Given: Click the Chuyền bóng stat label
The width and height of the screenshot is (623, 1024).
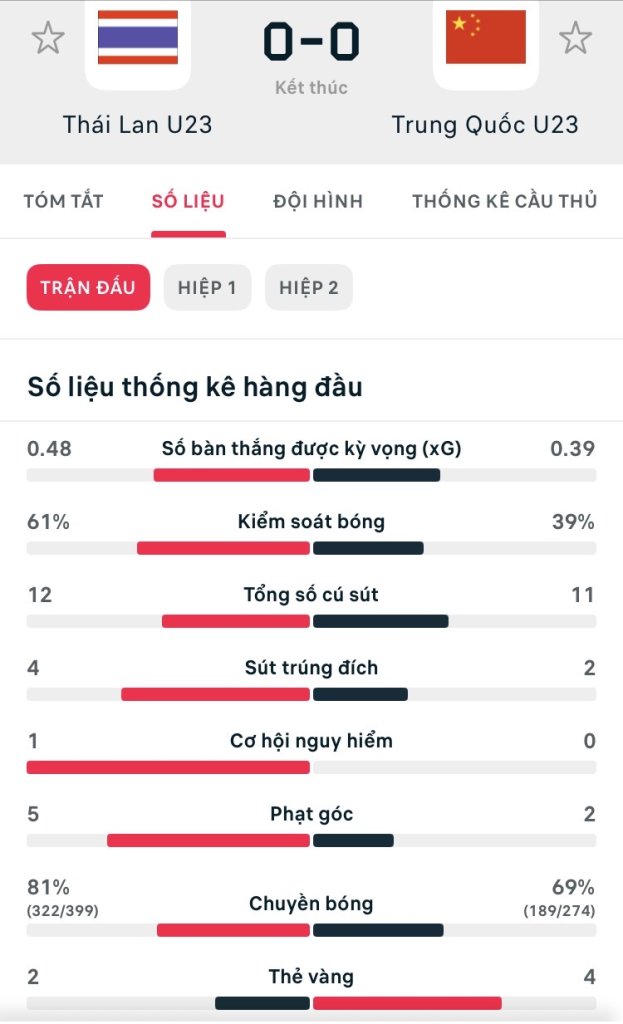Looking at the screenshot, I should pos(311,904).
